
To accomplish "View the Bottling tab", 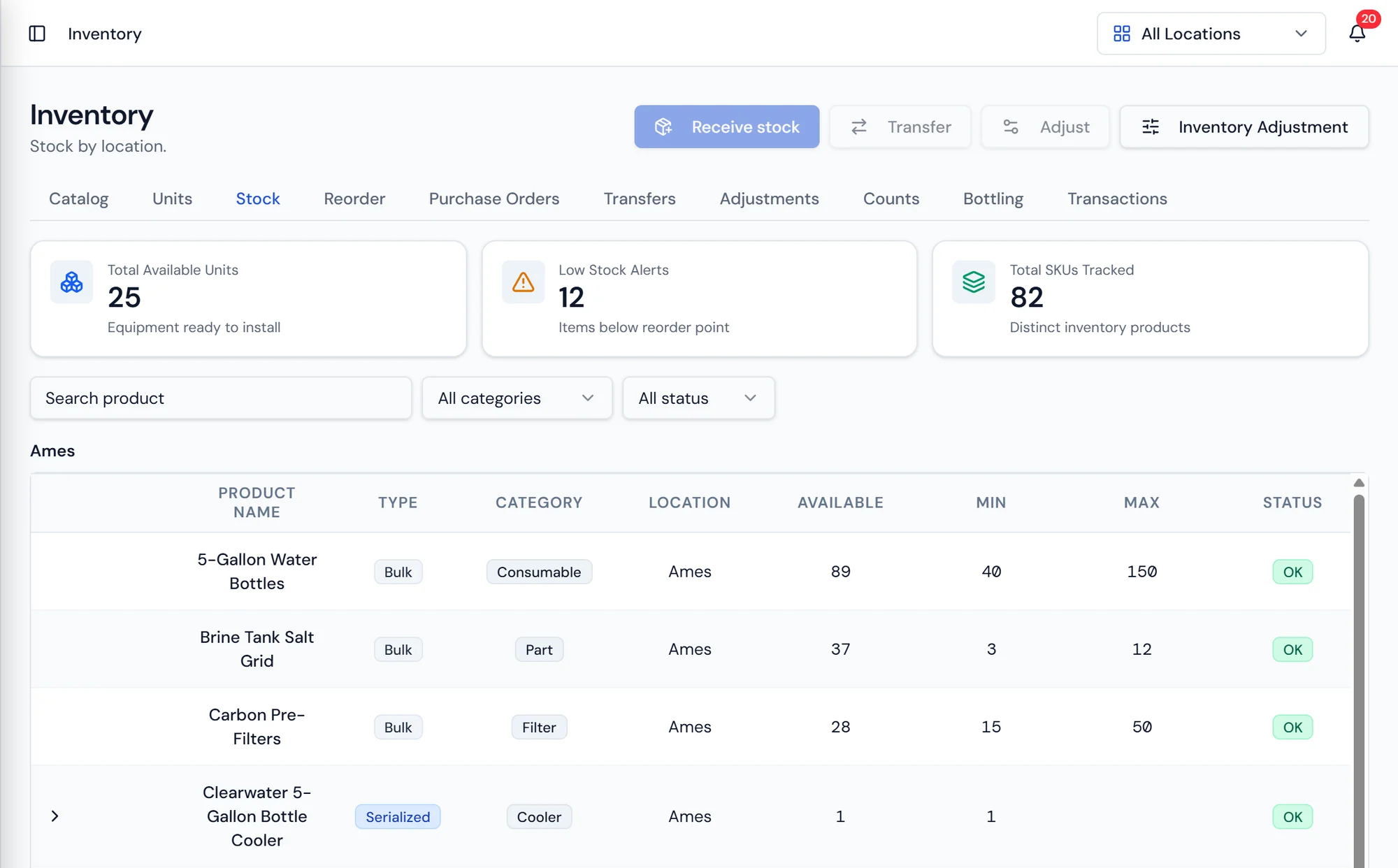I will click(x=993, y=199).
